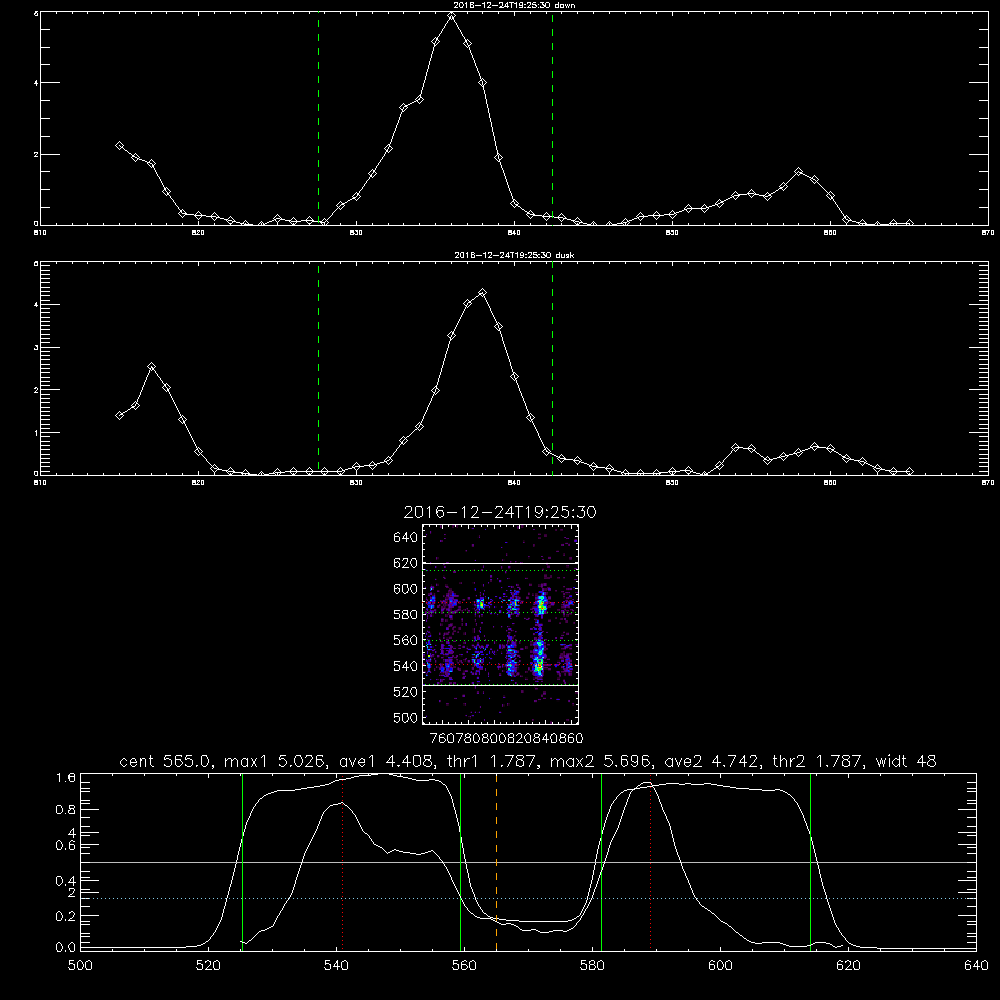Click the left green dashed line in the dawn plot
1000x1000 pixels.
pyautogui.click(x=318, y=118)
